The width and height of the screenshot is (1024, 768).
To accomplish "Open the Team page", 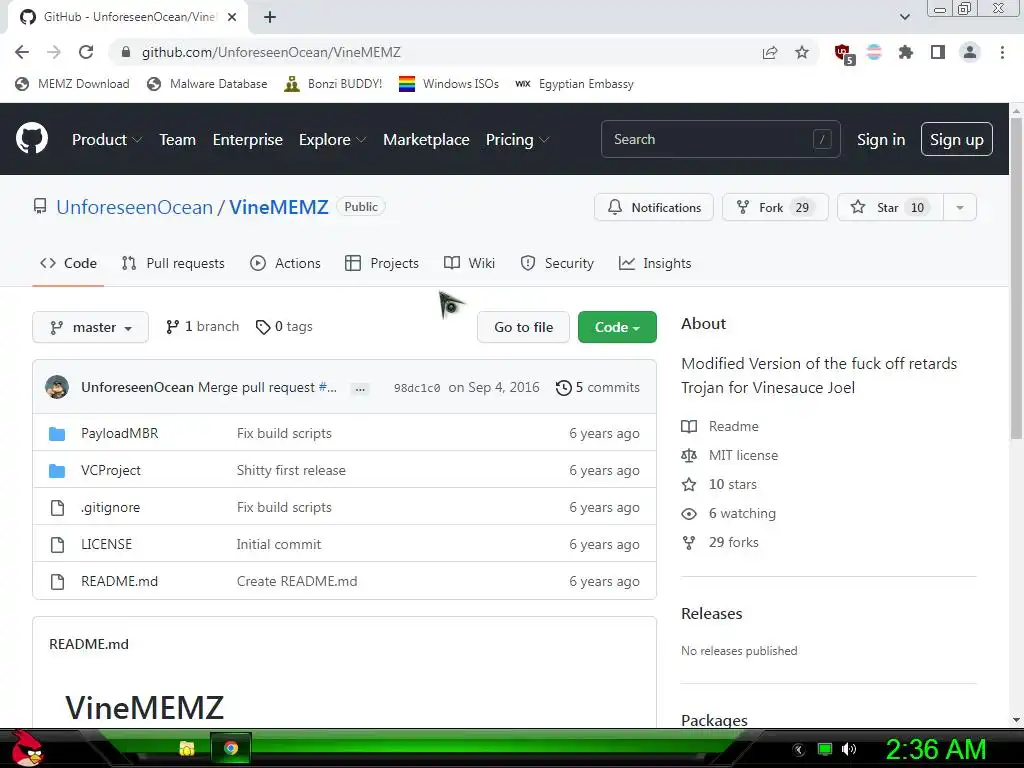I will [x=178, y=140].
